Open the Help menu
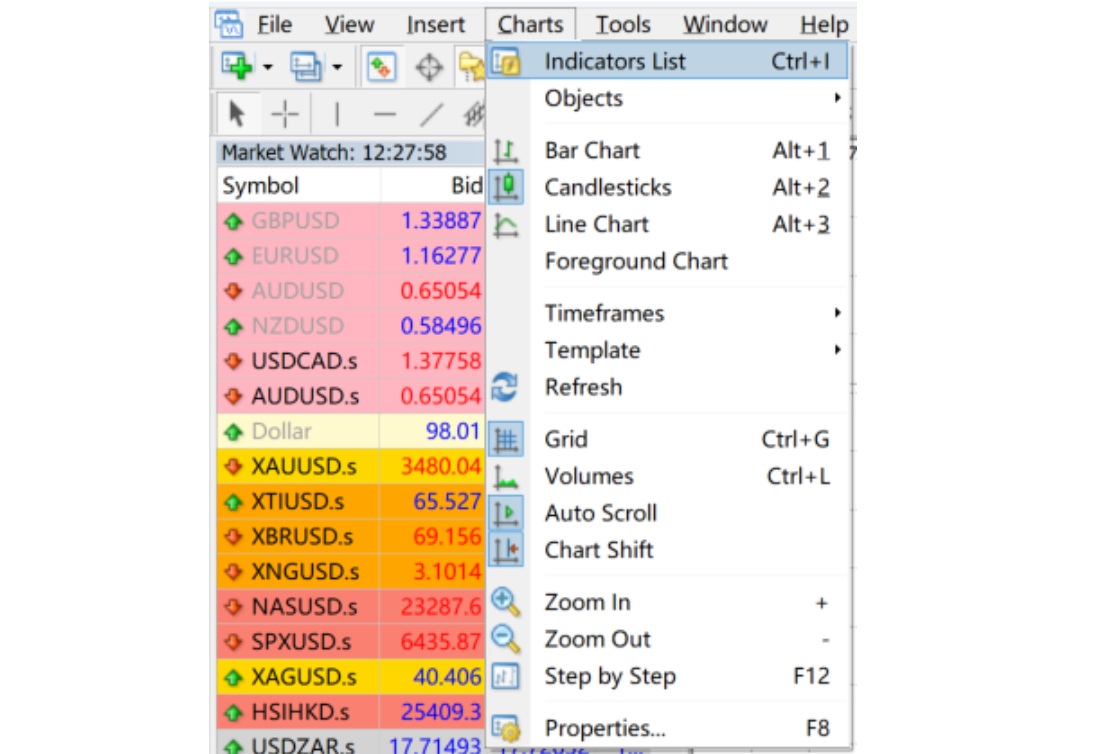The width and height of the screenshot is (1102, 754). [824, 25]
